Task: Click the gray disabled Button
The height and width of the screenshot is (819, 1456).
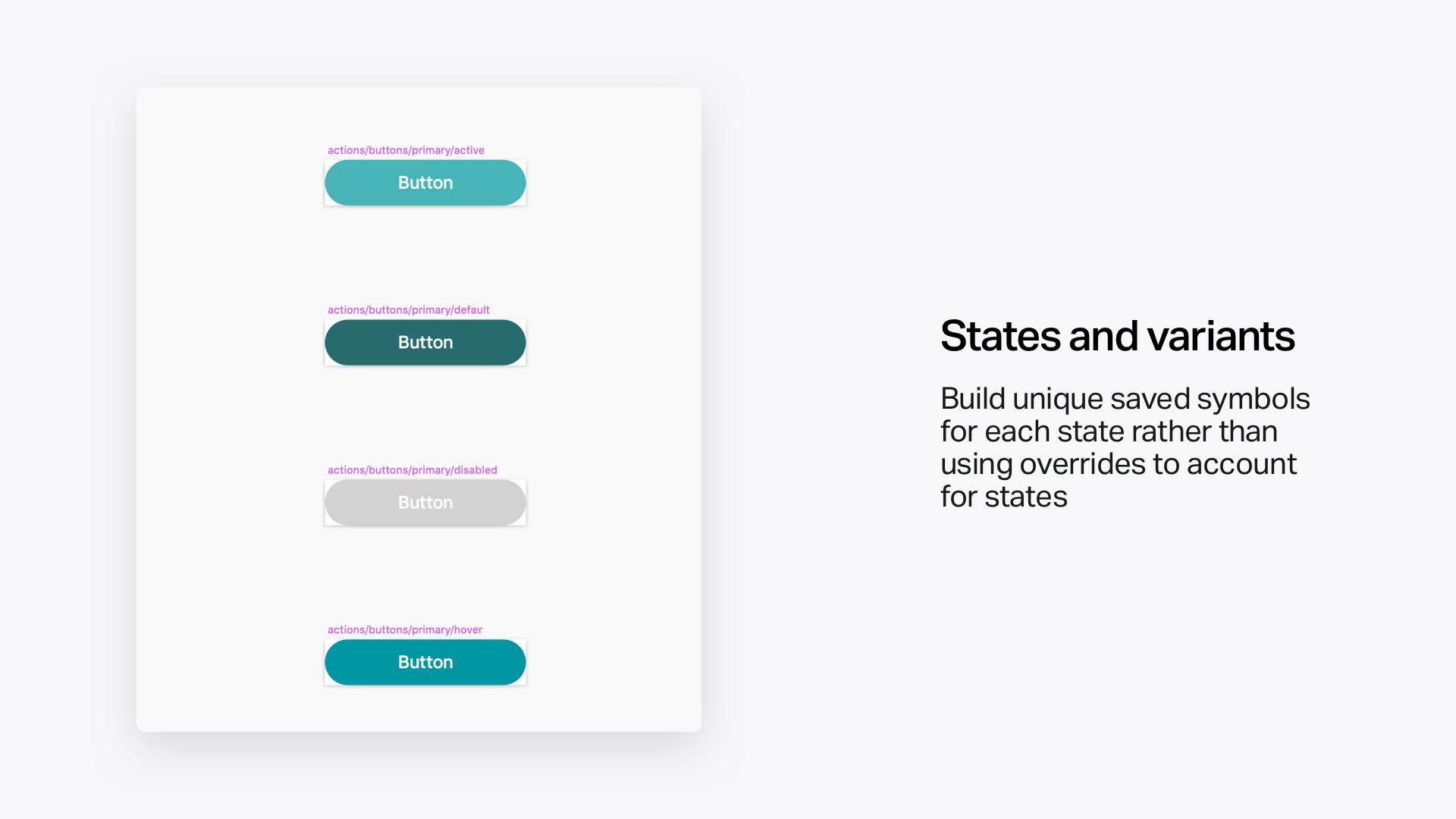Action: click(425, 503)
